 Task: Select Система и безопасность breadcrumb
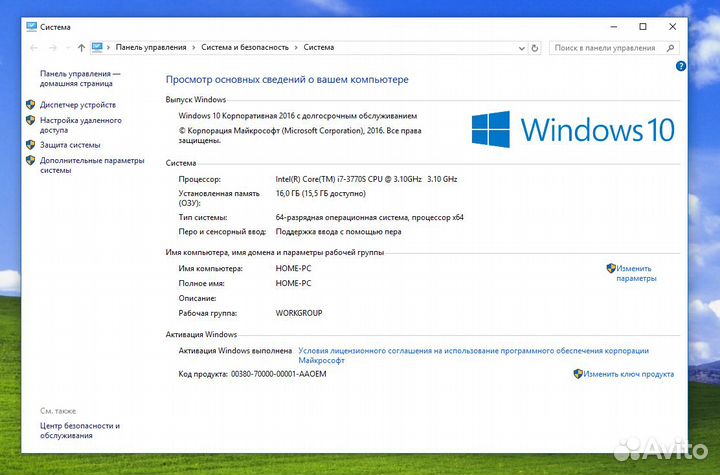pyautogui.click(x=245, y=47)
